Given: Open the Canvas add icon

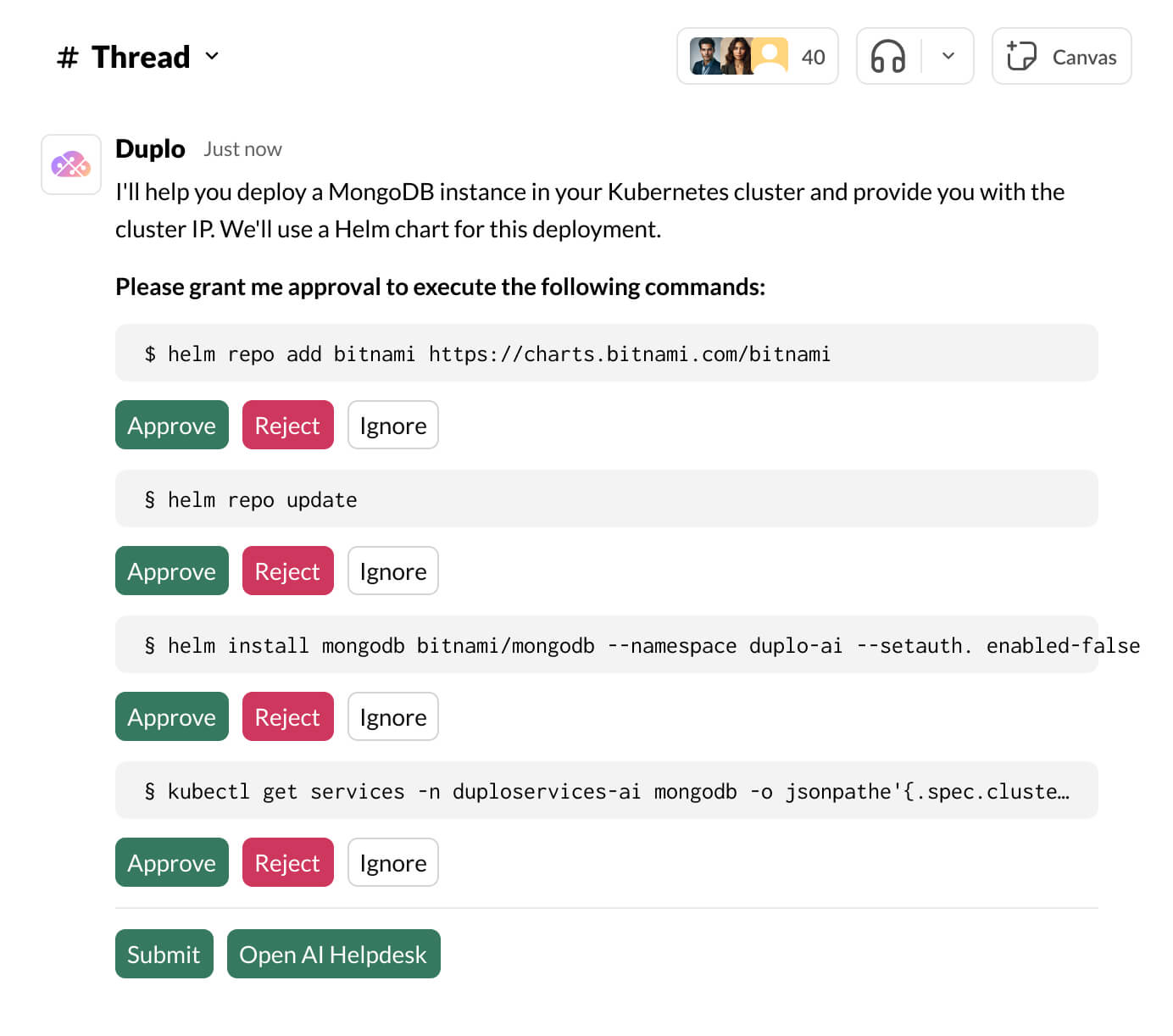Looking at the screenshot, I should click(x=1021, y=57).
